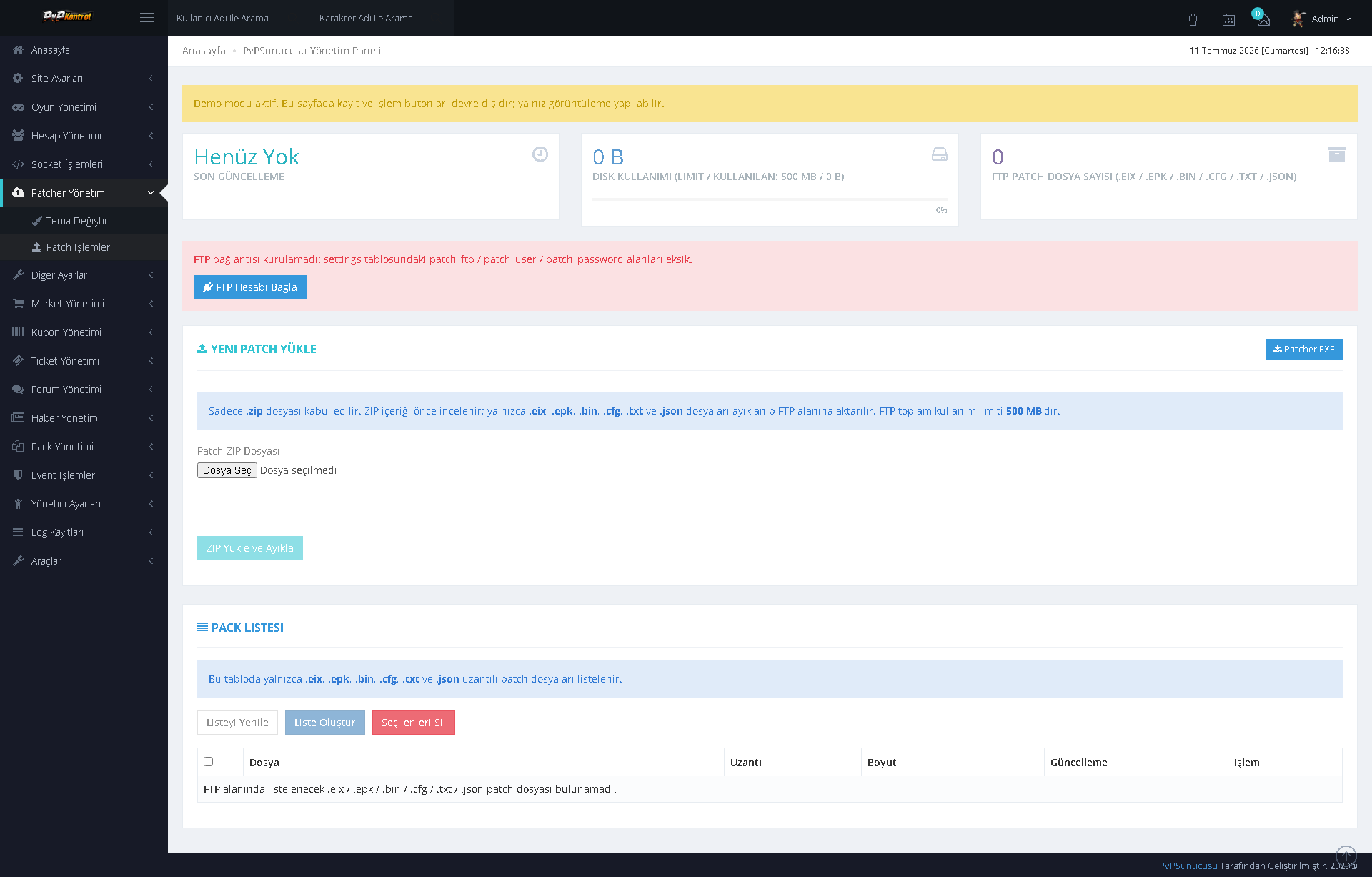Click the Market Yönetimi cart icon

pos(19,304)
